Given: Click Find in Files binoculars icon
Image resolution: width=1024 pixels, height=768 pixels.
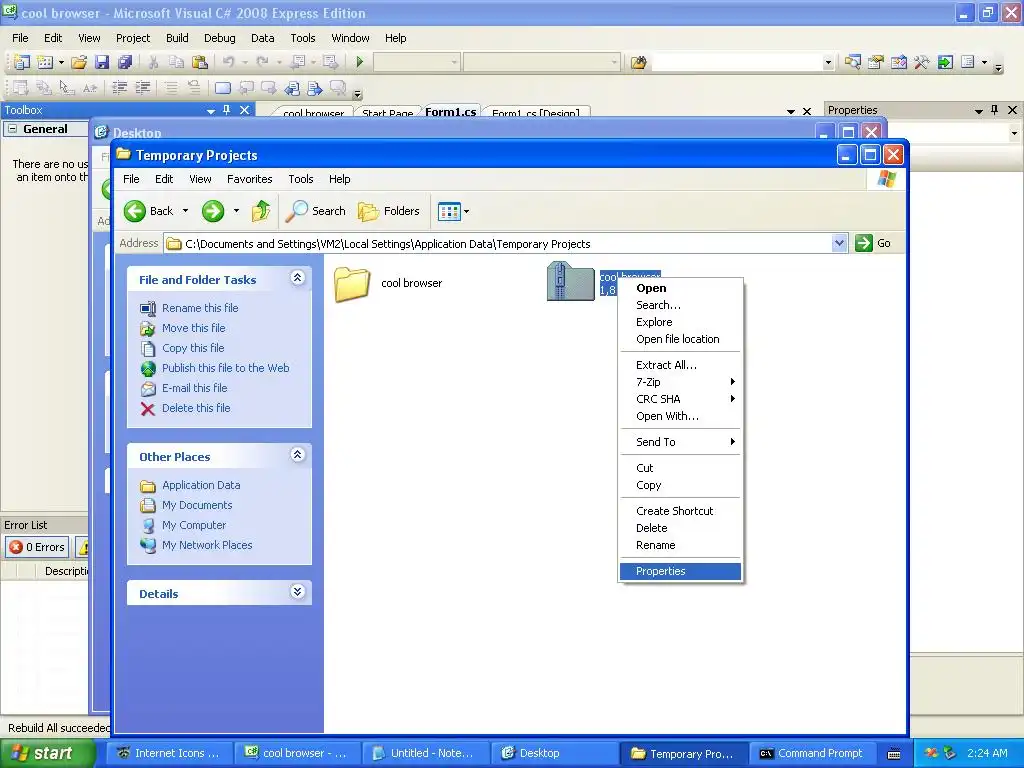Looking at the screenshot, I should (639, 62).
